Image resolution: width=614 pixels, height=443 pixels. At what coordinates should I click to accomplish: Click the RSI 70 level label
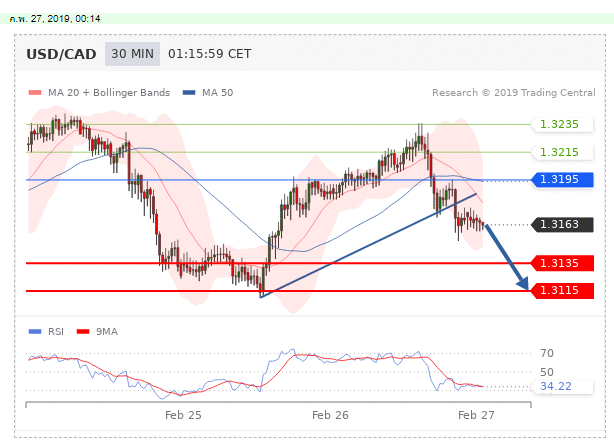(x=547, y=353)
